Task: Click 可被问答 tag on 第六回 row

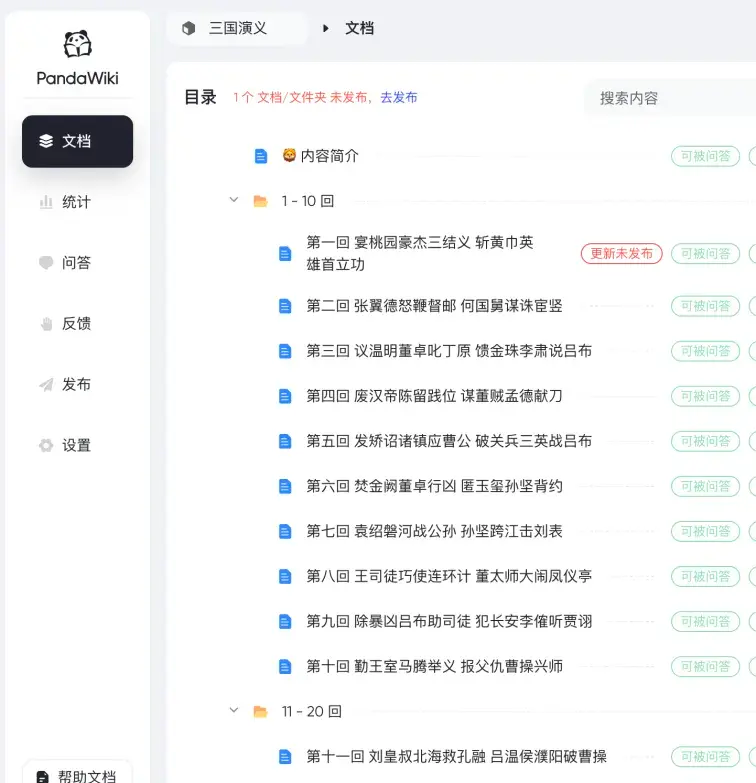Action: tap(705, 486)
